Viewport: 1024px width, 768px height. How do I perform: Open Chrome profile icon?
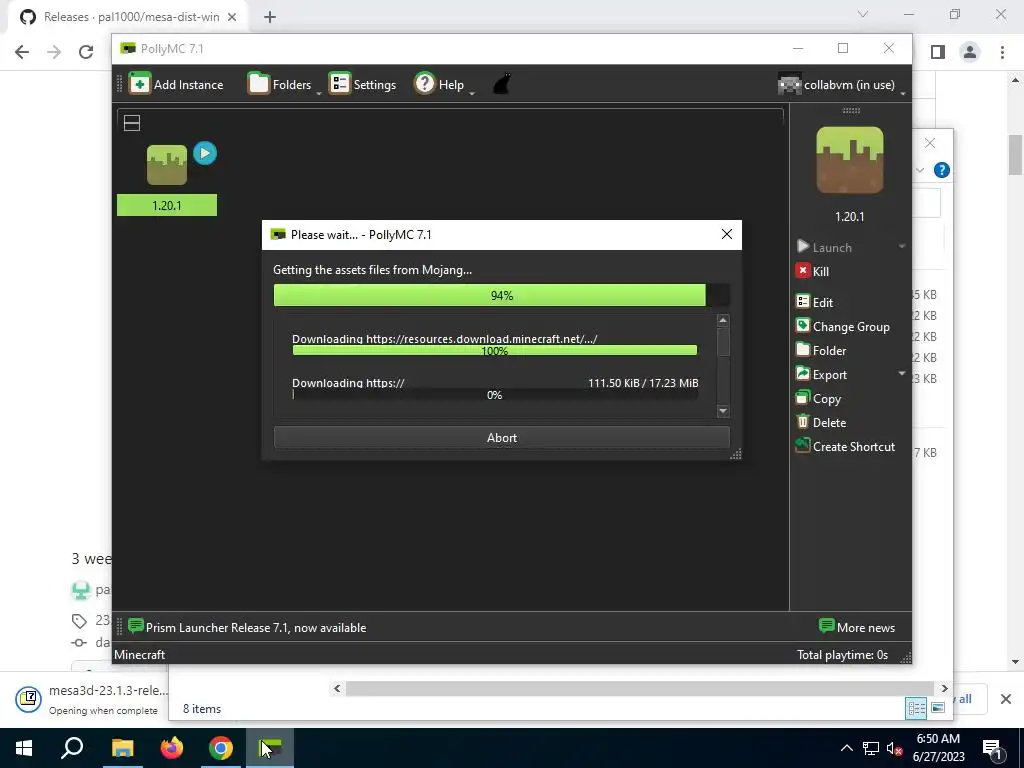click(x=970, y=52)
